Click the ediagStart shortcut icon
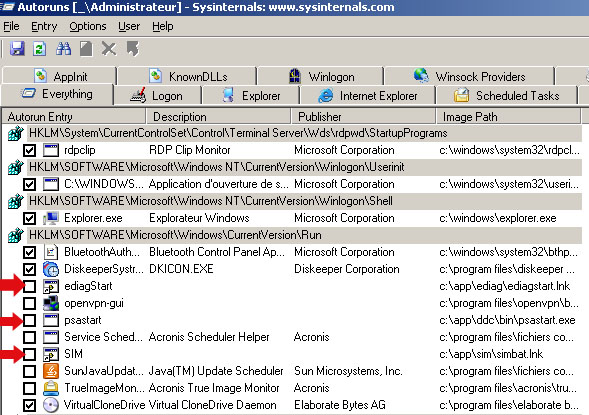589x415 pixels. point(51,286)
